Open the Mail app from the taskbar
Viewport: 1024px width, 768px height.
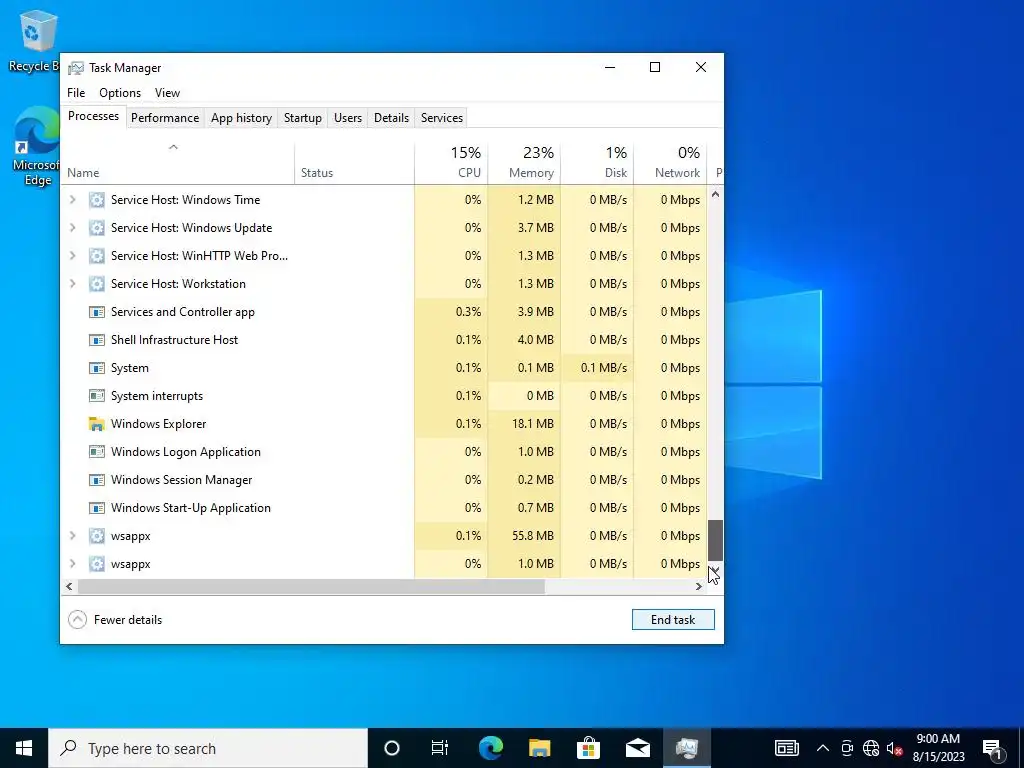[637, 748]
